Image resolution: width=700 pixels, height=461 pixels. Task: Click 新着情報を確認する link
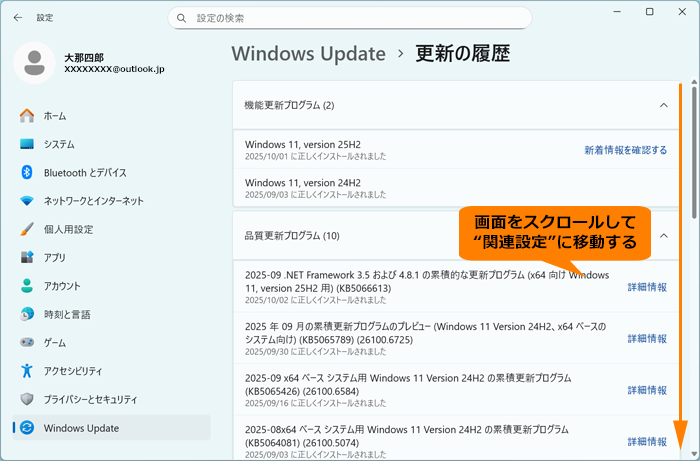tap(625, 150)
